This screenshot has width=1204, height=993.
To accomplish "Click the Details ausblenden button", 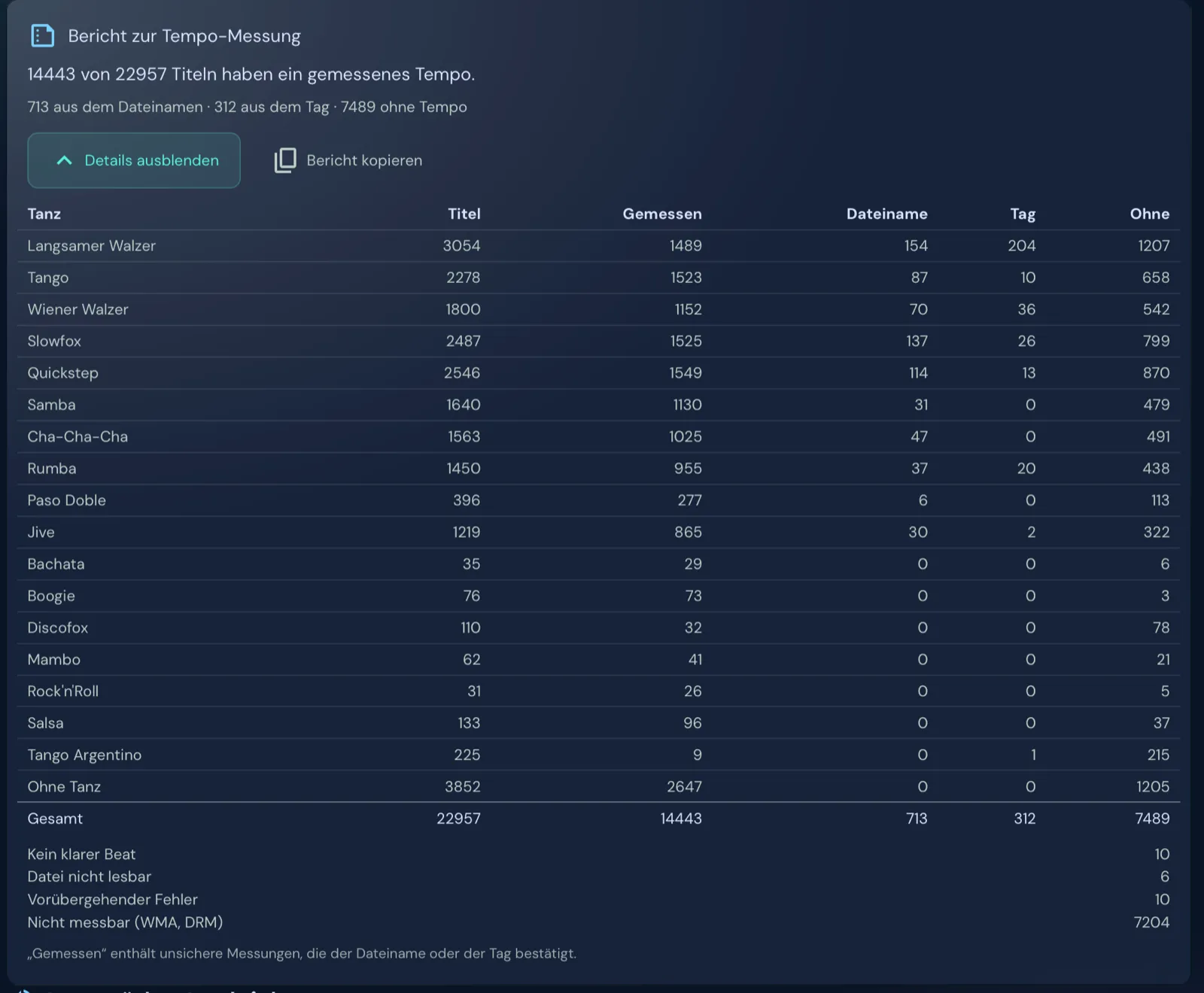I will pos(134,160).
